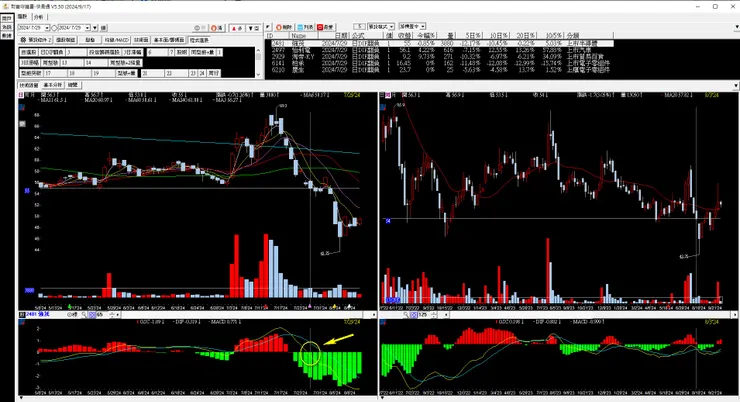This screenshot has height=402, width=740.
Task: Select stock row 2929 in results list
Action: click(442, 56)
